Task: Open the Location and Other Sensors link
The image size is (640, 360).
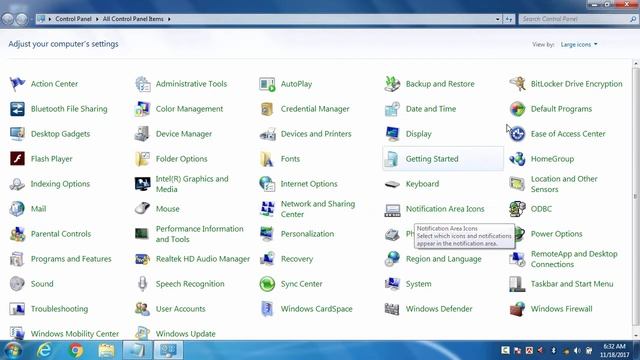Action: pyautogui.click(x=564, y=184)
